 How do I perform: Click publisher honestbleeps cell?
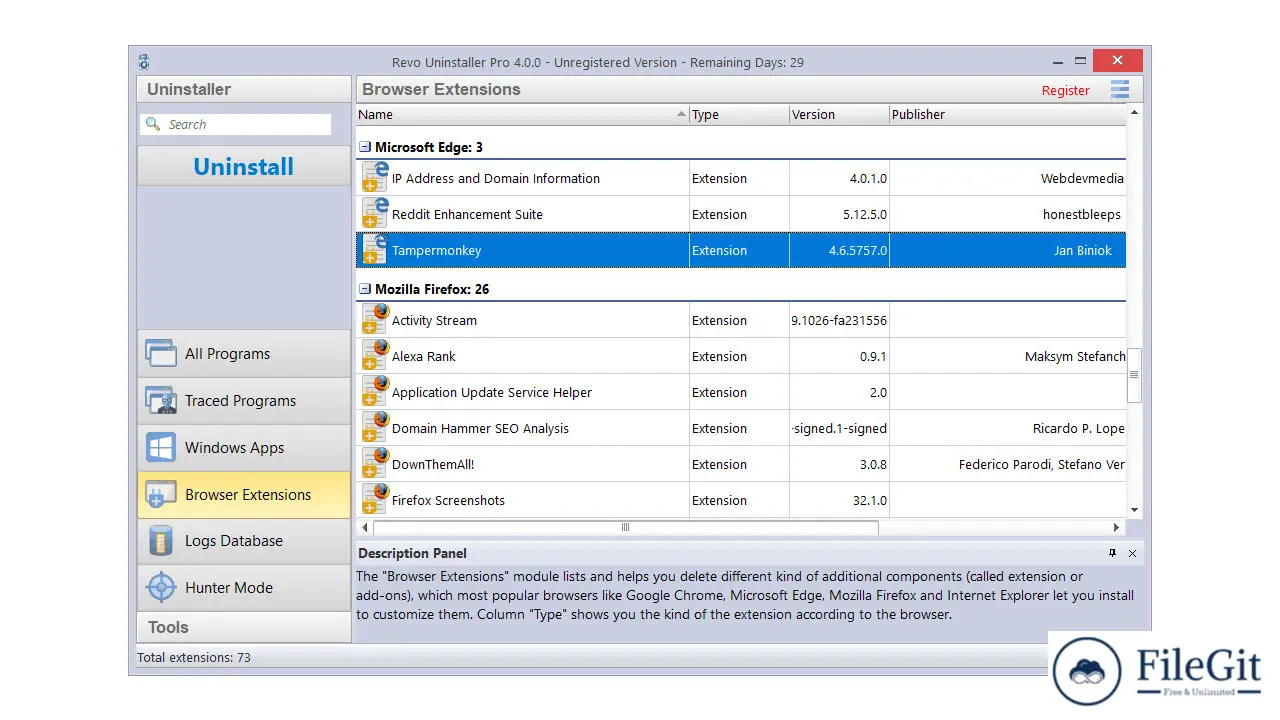[x=1007, y=214]
